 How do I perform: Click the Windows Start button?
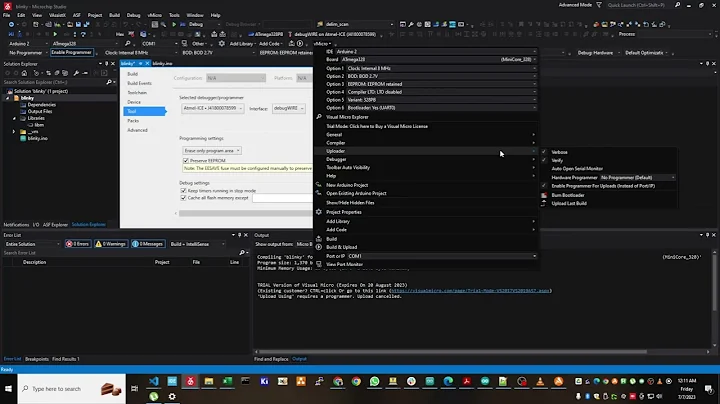coord(8,389)
